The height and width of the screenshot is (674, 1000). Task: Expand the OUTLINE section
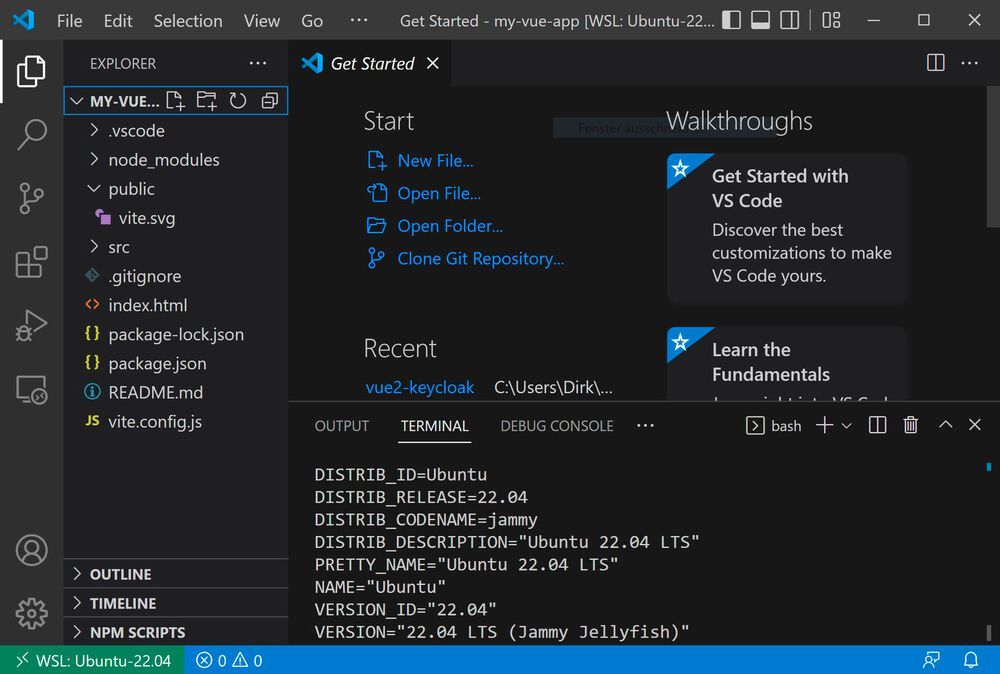pyautogui.click(x=176, y=574)
